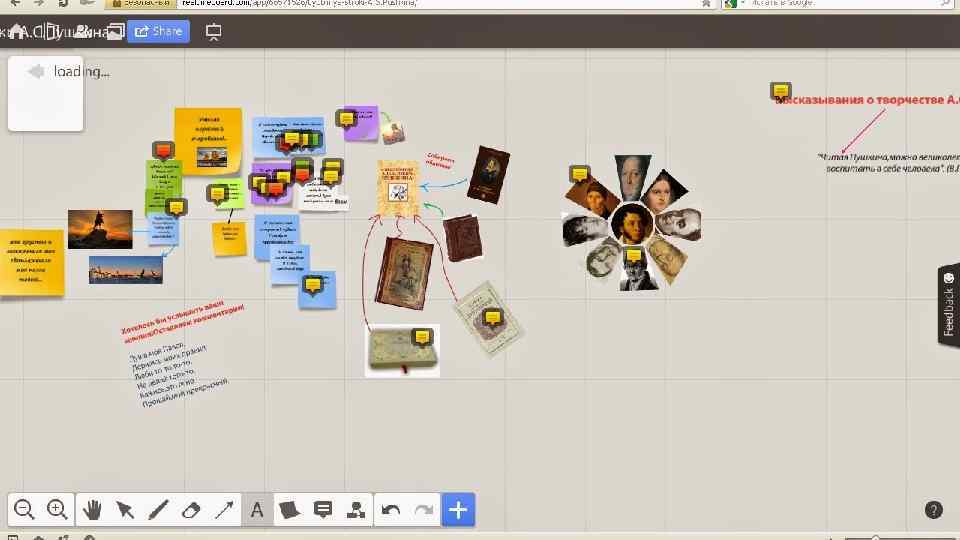Open comment marker on green flat book
The width and height of the screenshot is (960, 540).
[x=422, y=337]
